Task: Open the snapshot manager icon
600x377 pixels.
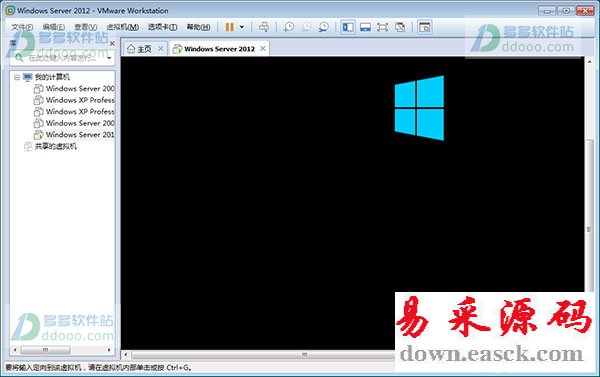Action: tap(324, 27)
